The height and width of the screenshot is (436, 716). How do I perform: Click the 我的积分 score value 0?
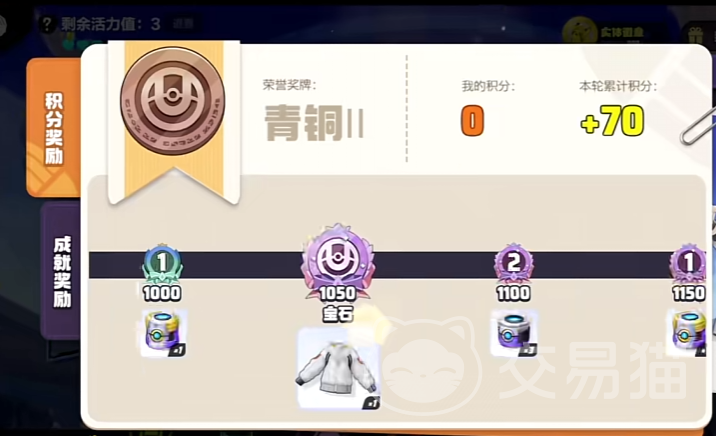point(472,121)
